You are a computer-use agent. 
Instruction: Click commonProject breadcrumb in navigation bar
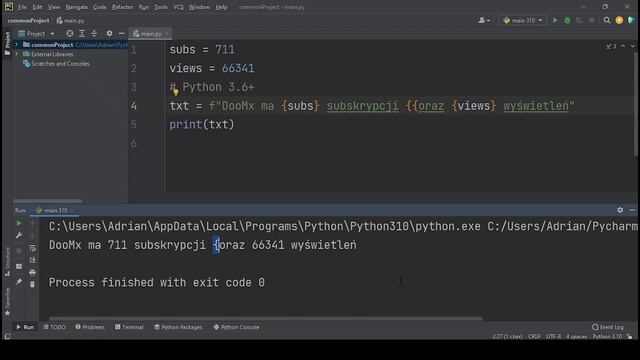click(x=28, y=20)
